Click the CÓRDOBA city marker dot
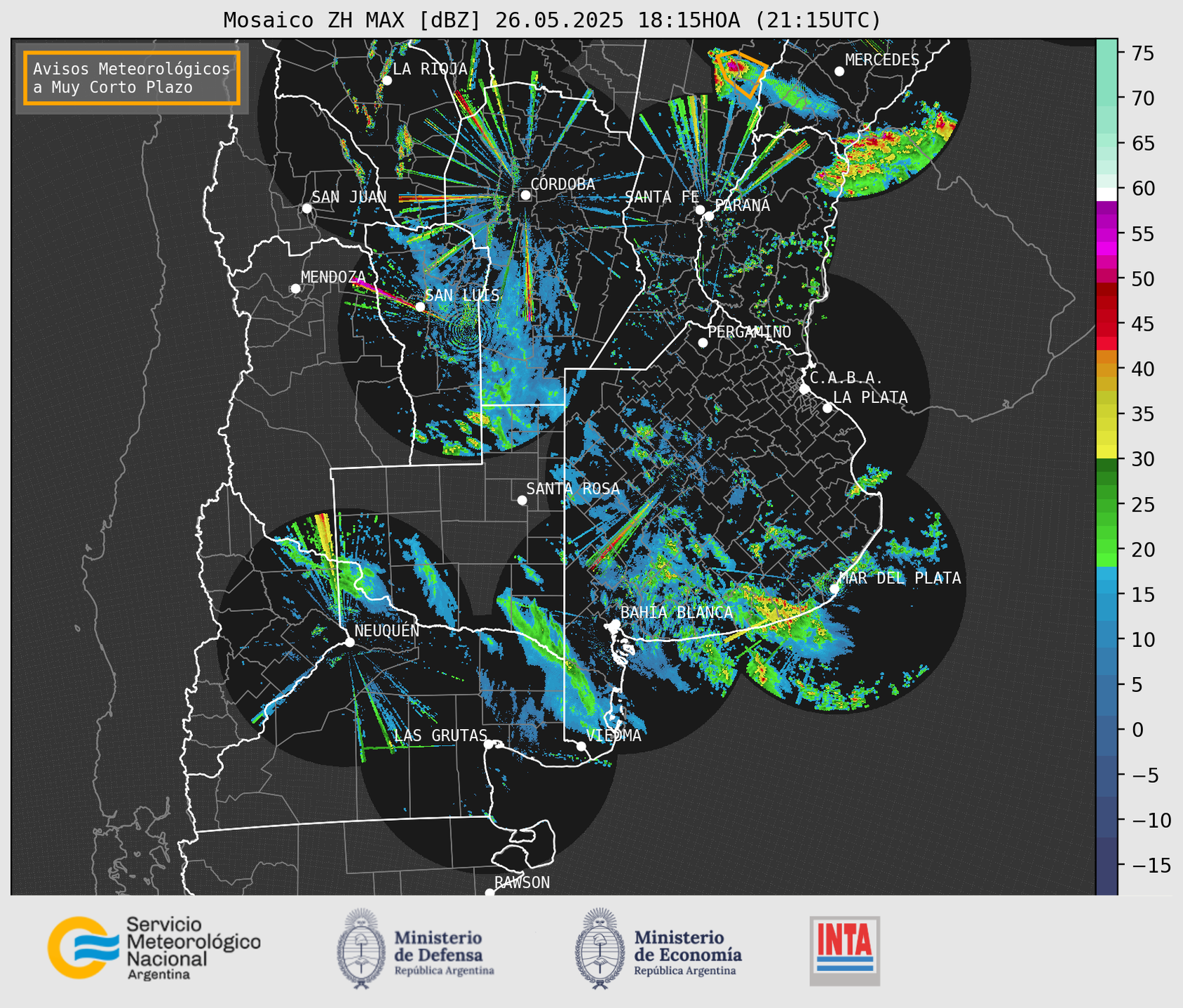Screen dimensions: 1183x1008 click(x=525, y=195)
